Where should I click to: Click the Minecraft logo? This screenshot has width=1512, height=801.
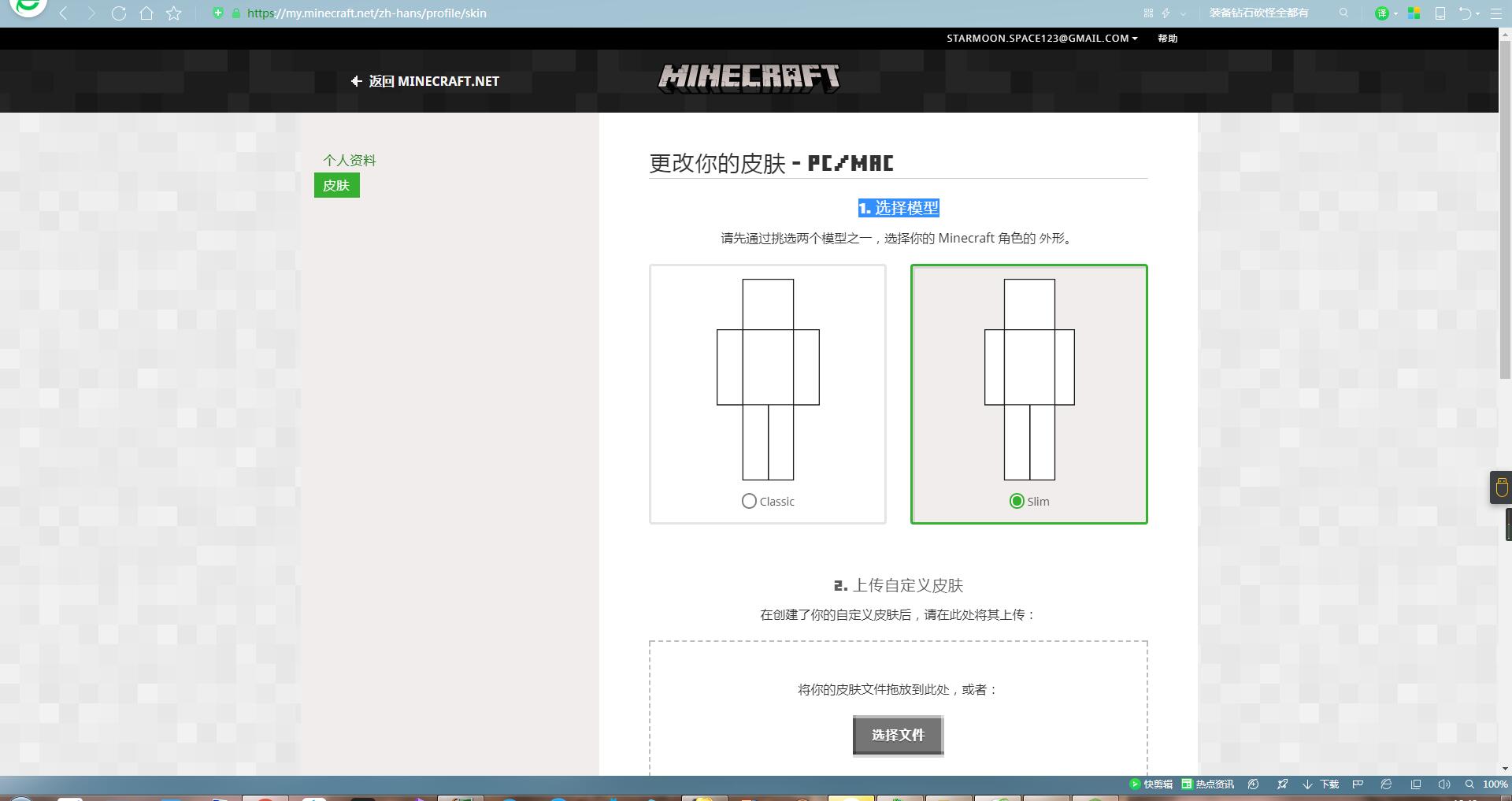tap(749, 79)
